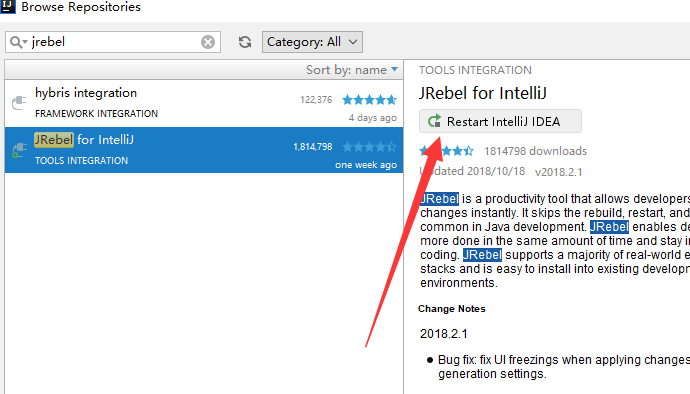Click the '1814798 downloads' text
This screenshot has width=690, height=394.
click(536, 151)
